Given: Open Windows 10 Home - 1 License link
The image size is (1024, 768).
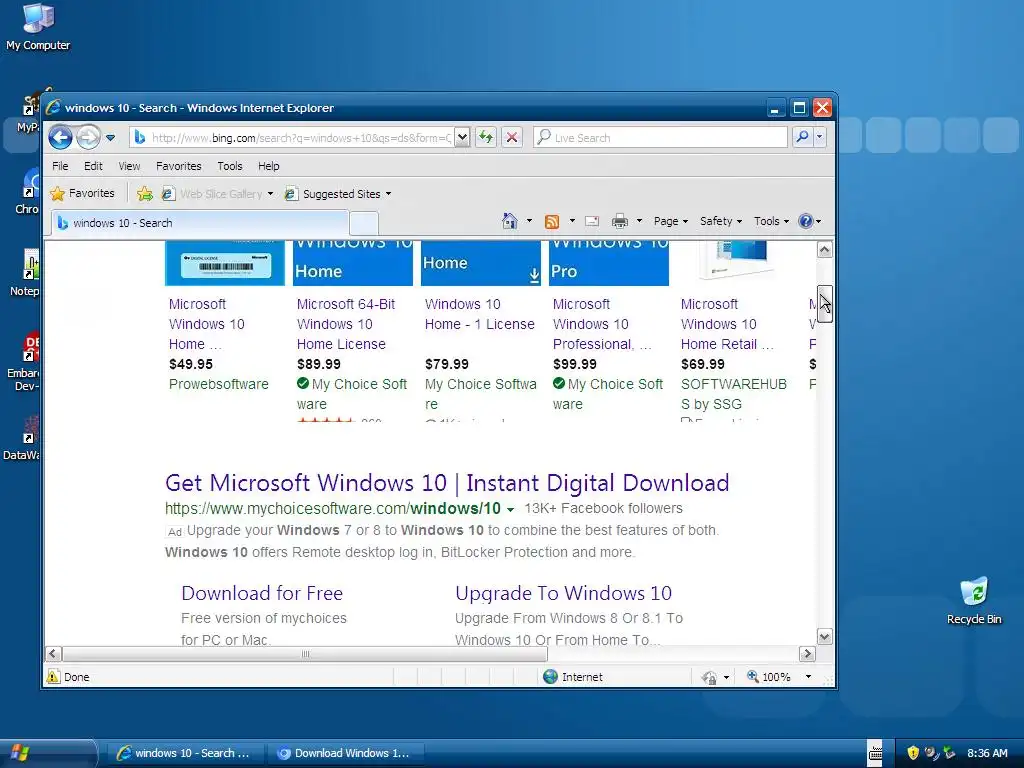Looking at the screenshot, I should 479,314.
